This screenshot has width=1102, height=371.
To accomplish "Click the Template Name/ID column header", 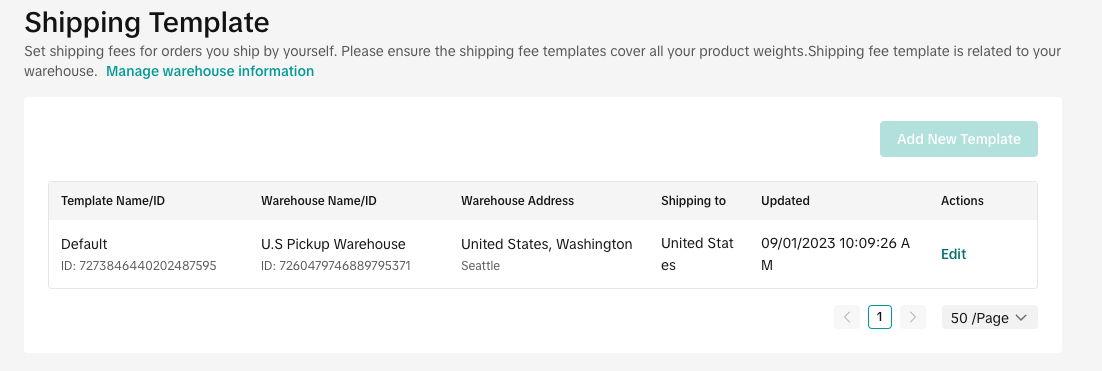I will [x=113, y=201].
